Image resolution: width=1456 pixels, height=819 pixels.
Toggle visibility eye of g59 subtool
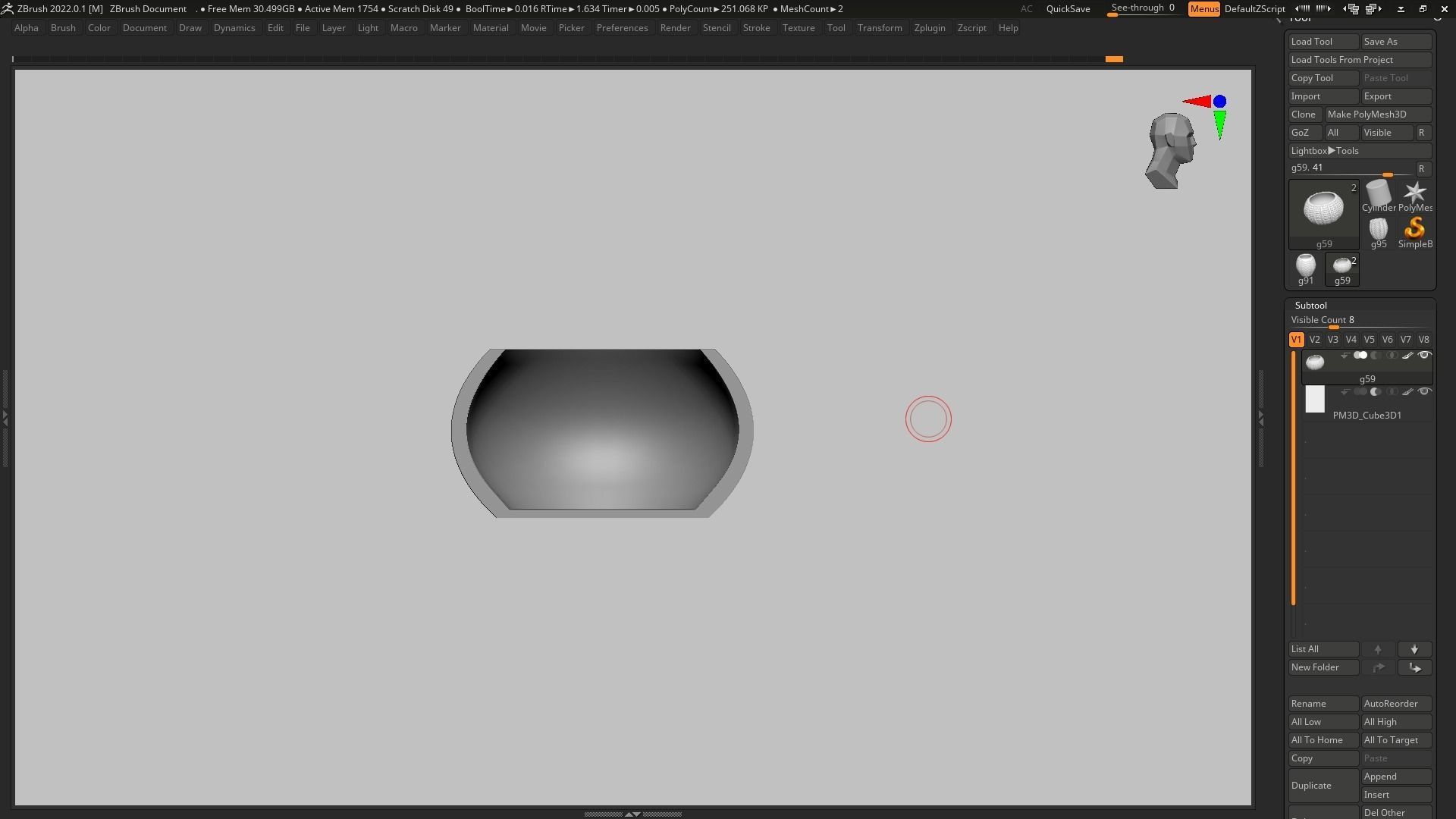click(1424, 356)
